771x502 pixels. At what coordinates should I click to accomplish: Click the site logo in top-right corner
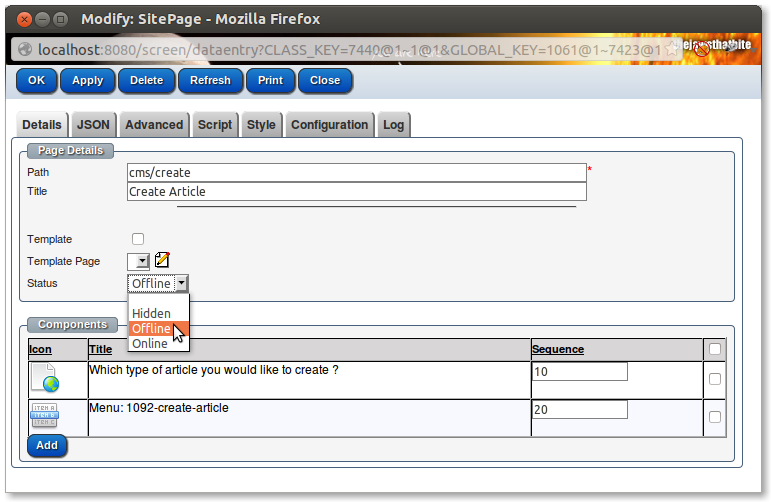712,47
